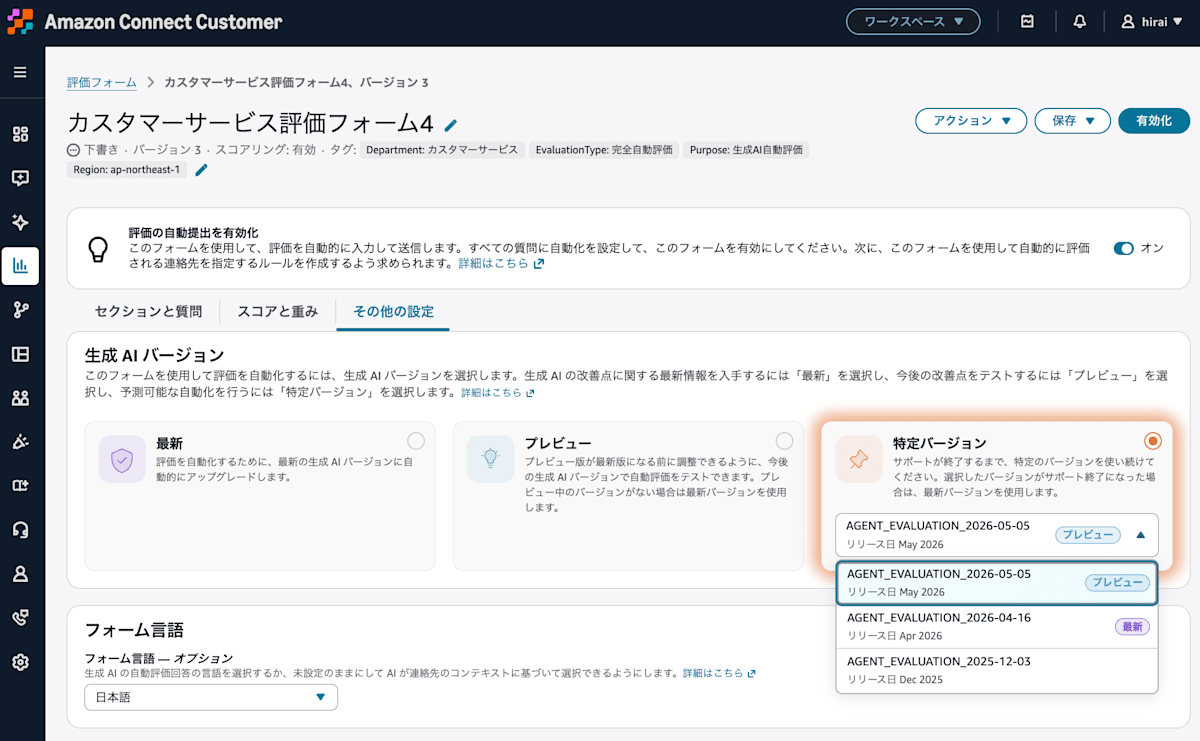Open the chat monitor sidebar icon
Screen dimensions: 1200x741
(x=20, y=178)
